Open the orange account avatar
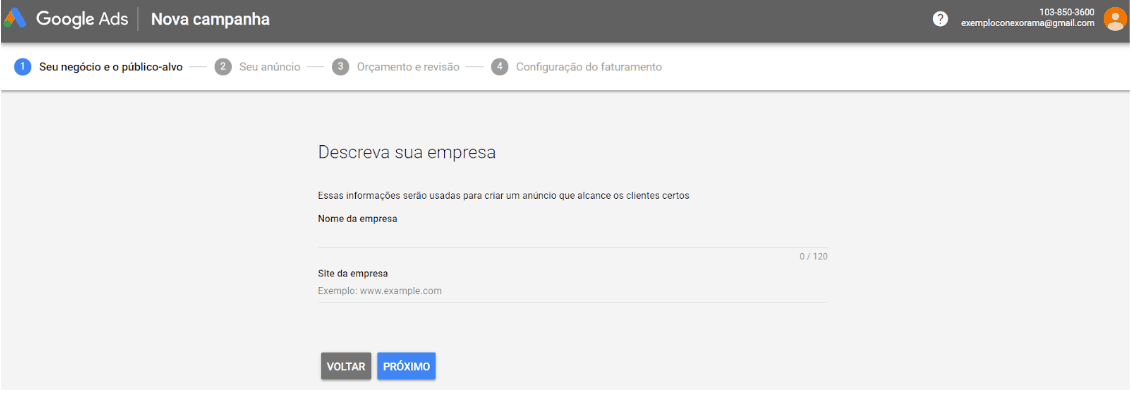 (1114, 19)
